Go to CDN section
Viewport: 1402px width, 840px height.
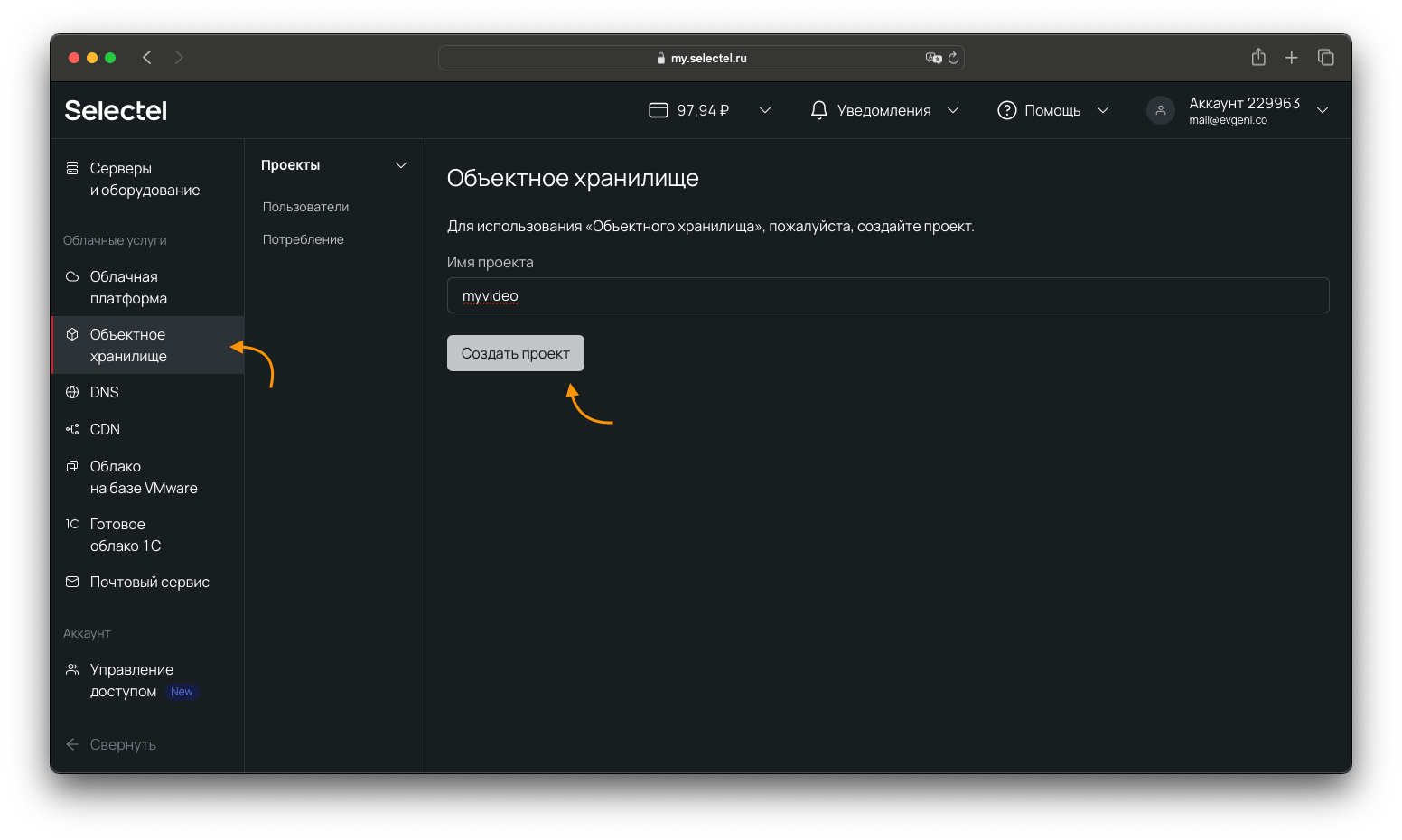[x=147, y=429]
